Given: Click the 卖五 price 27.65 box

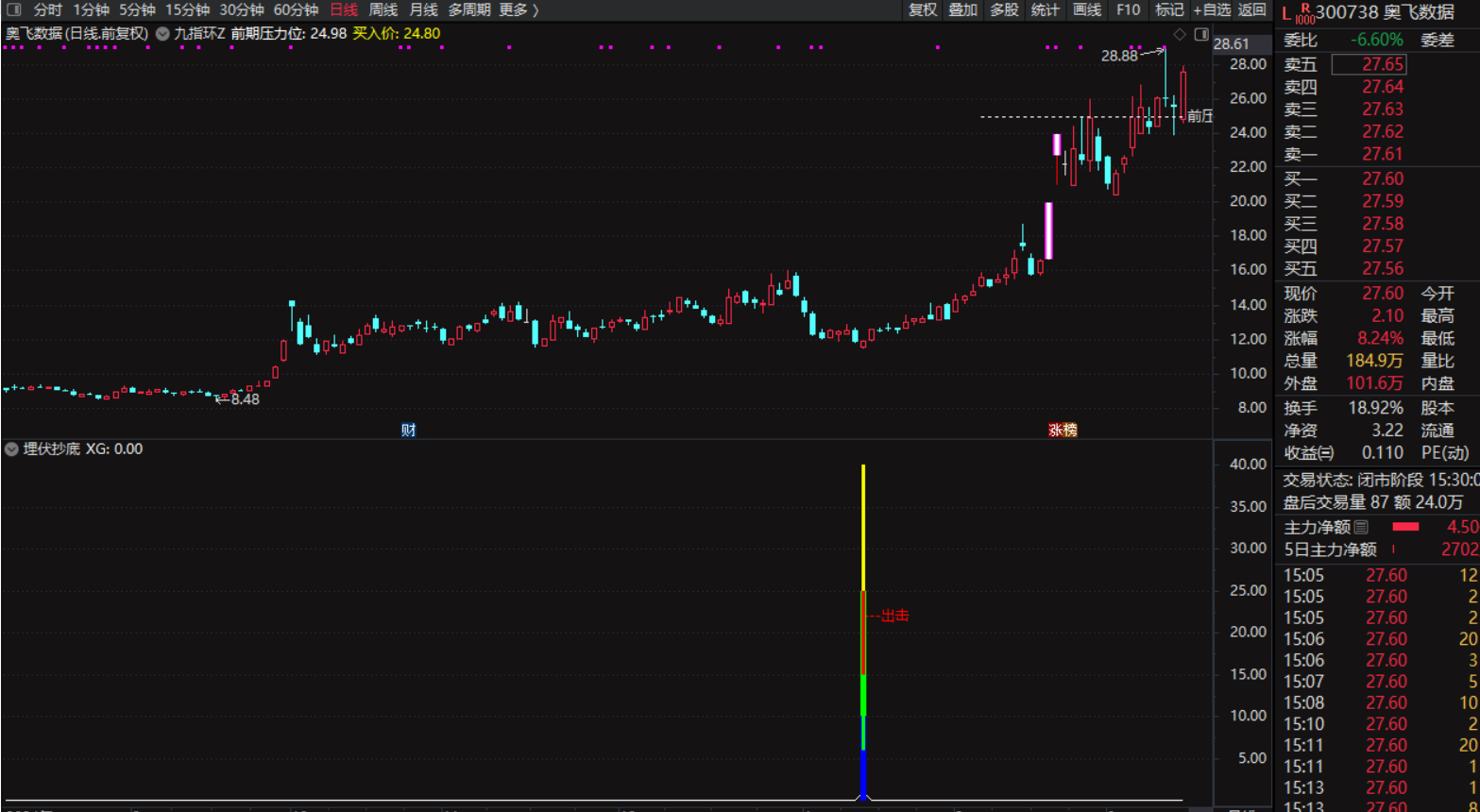Looking at the screenshot, I should click(x=1369, y=64).
